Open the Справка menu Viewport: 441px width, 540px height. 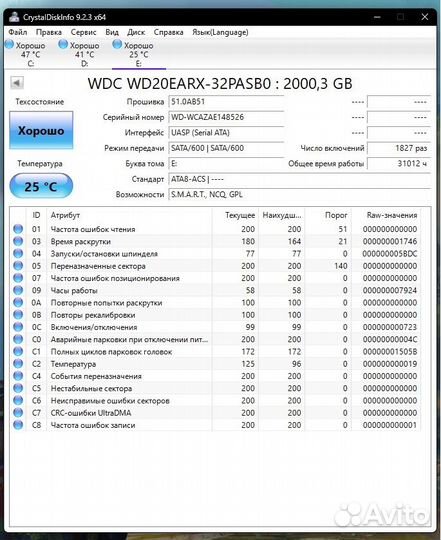(x=168, y=32)
